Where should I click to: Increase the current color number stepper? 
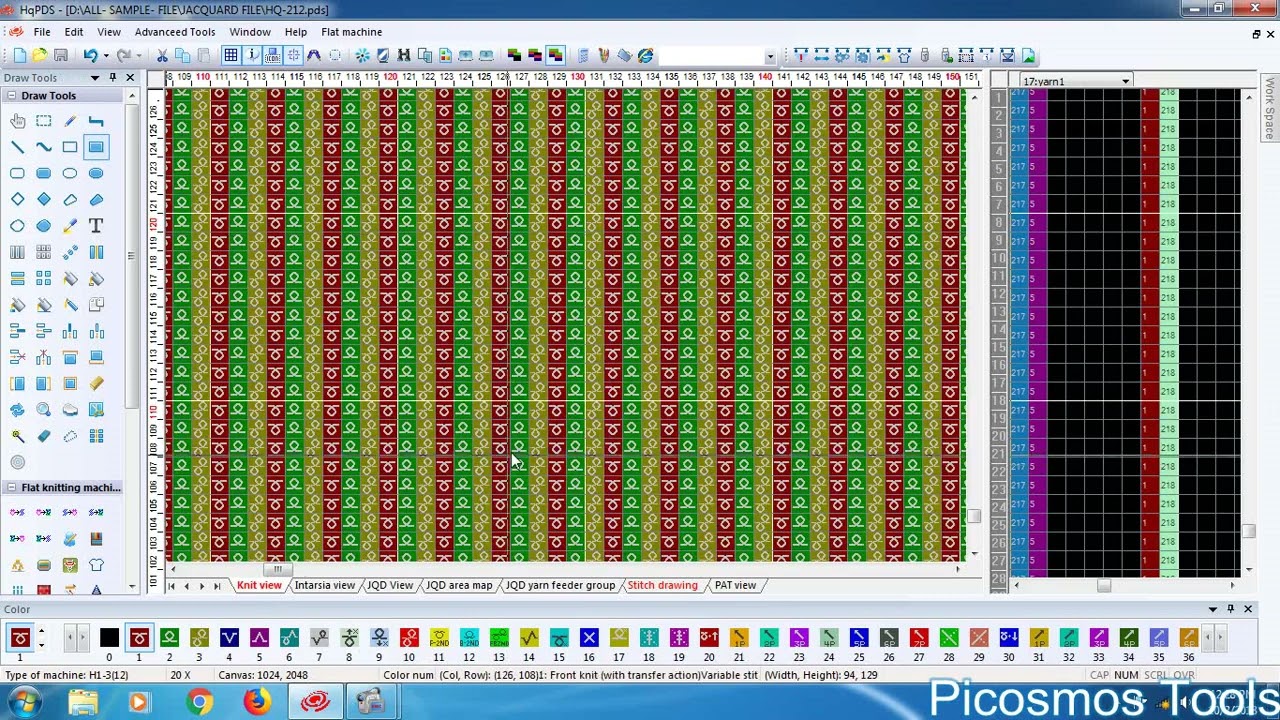click(41, 633)
